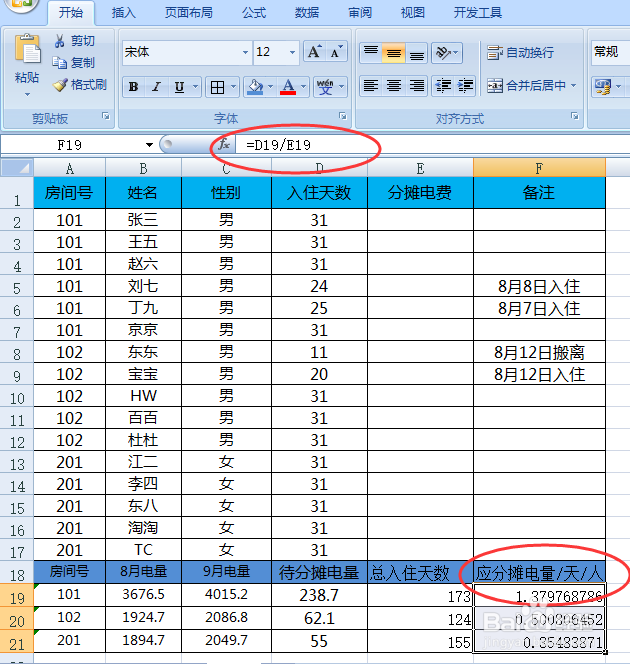Select the Format Painter (格式刷) brush

pos(60,85)
